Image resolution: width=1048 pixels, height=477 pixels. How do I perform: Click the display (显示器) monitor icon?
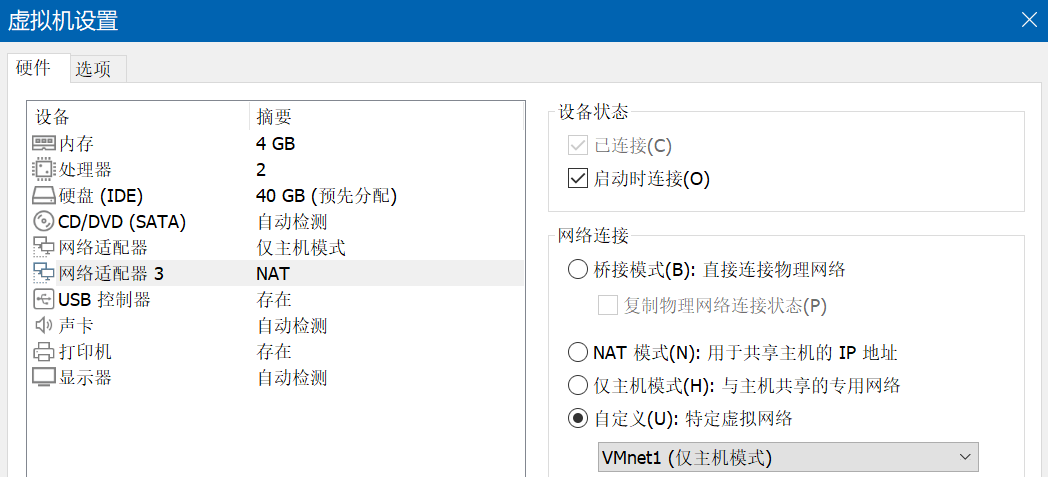click(x=44, y=378)
